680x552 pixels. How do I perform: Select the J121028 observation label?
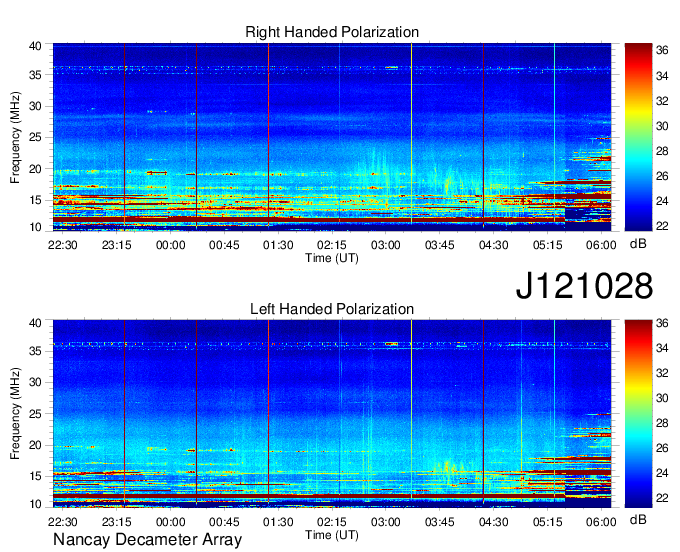click(584, 286)
